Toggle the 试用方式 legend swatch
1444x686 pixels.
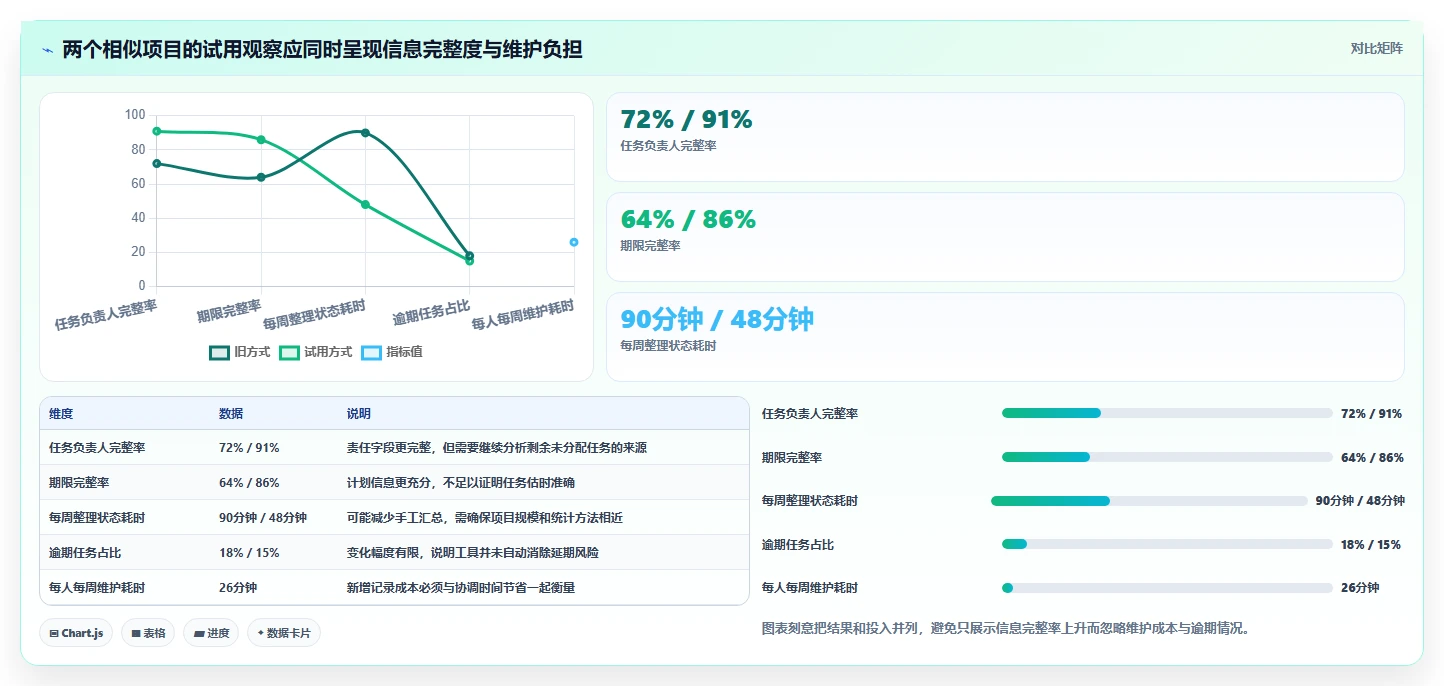[x=289, y=352]
